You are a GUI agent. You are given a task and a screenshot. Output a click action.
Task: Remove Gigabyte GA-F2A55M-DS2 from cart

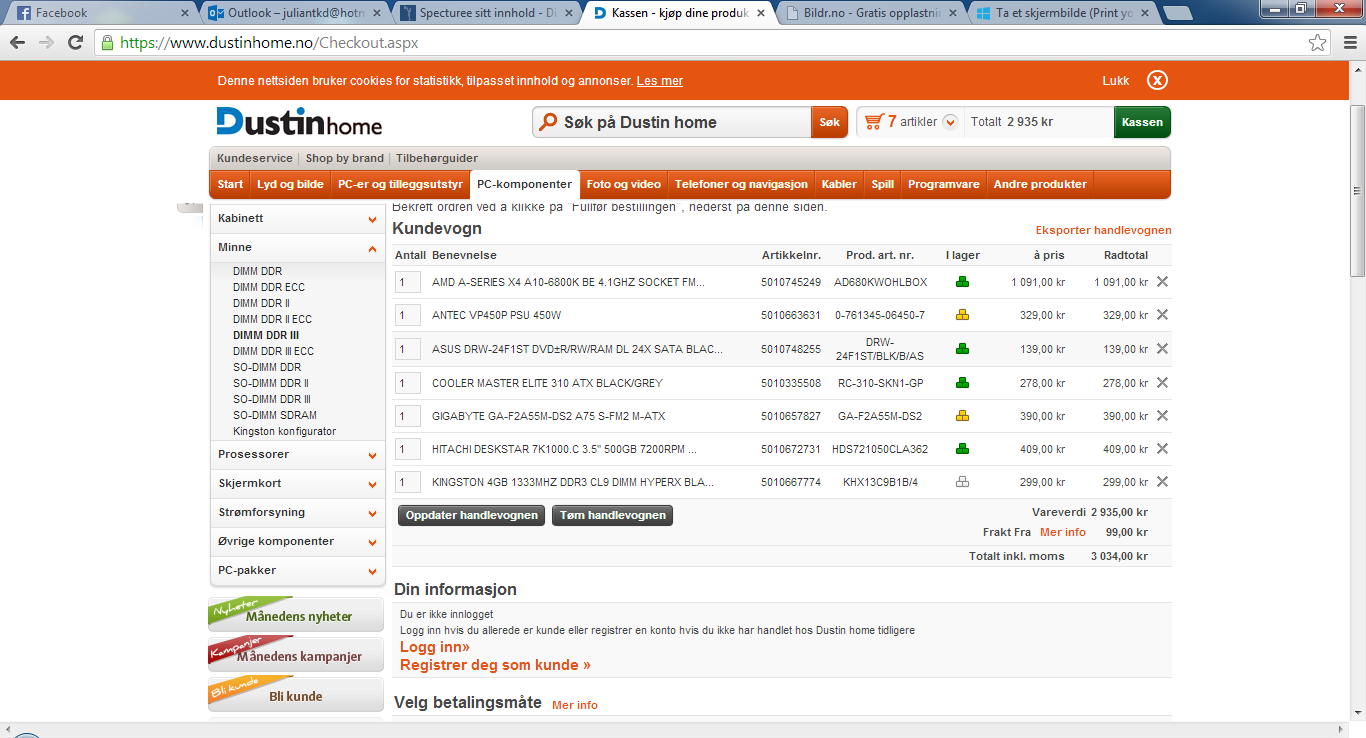point(1162,416)
